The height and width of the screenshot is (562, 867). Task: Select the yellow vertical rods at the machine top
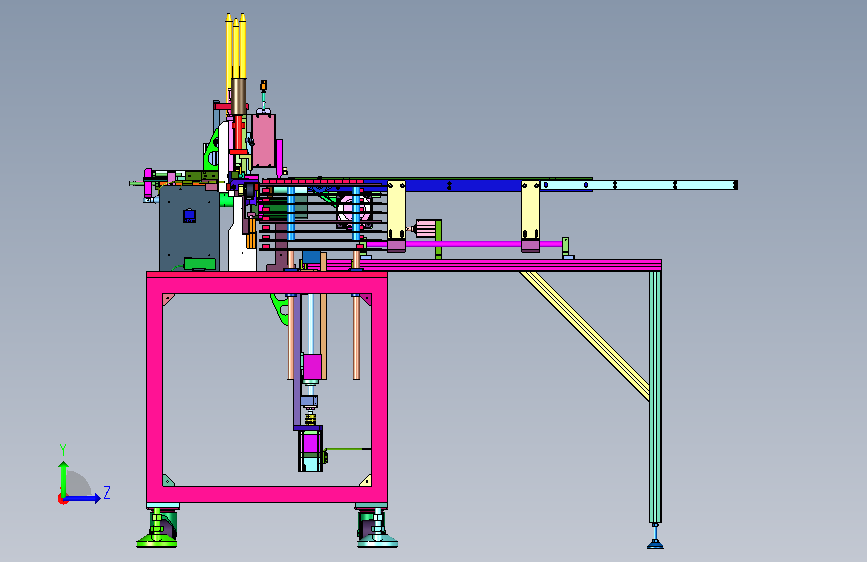pyautogui.click(x=236, y=47)
